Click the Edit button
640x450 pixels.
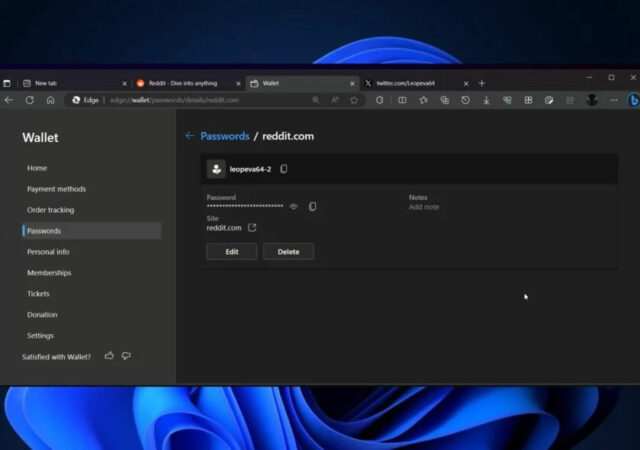pyautogui.click(x=231, y=252)
